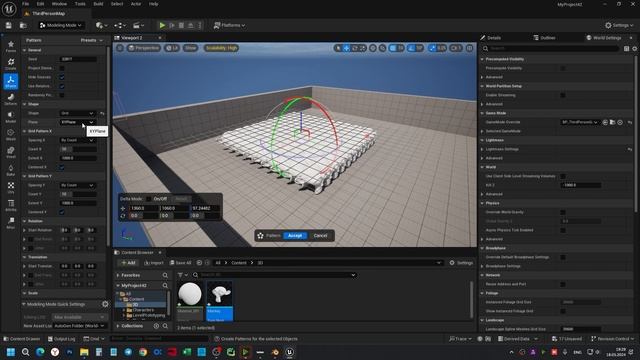
Task: Open the New Asset Location dropdown
Action: click(x=80, y=326)
